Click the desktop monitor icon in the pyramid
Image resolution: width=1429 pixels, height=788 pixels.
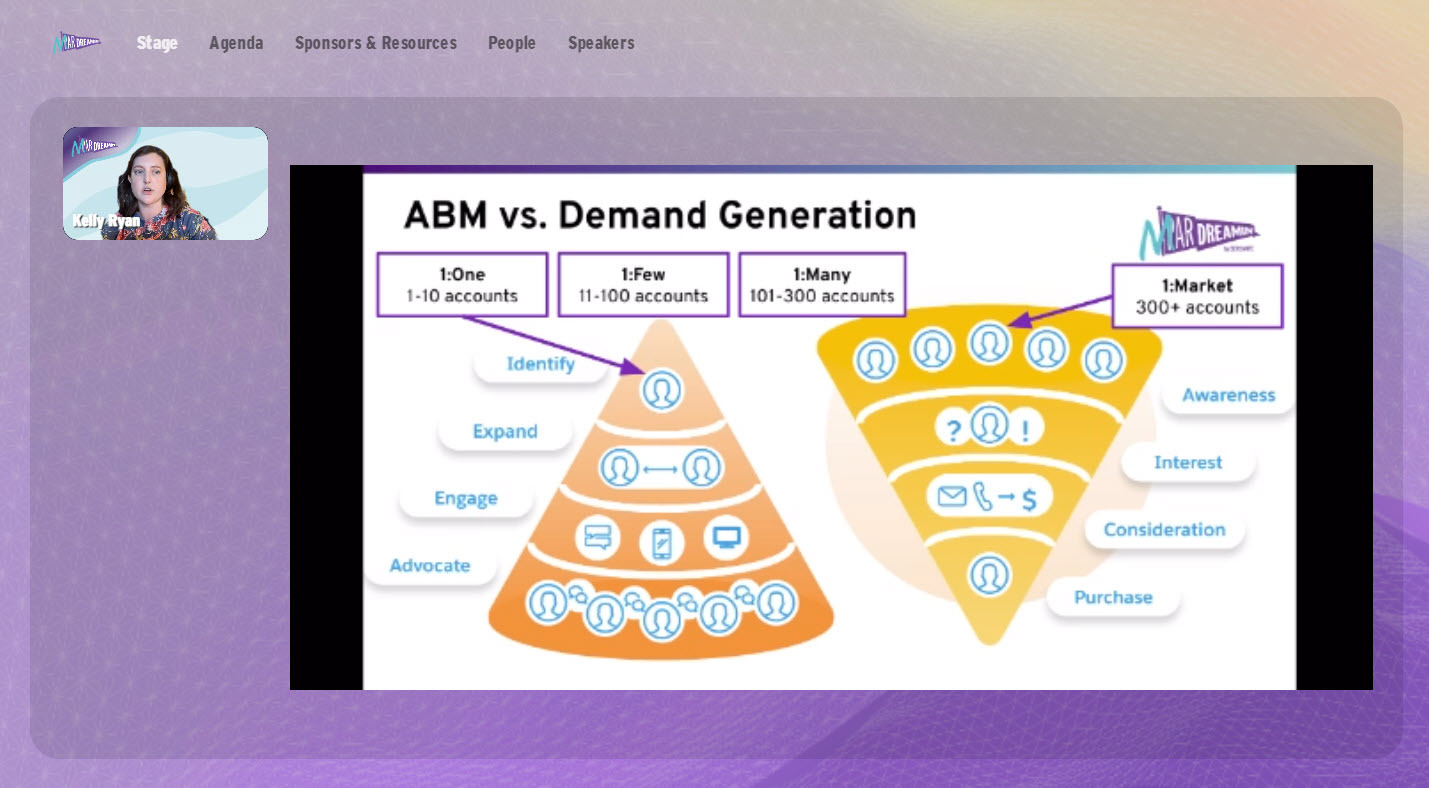[726, 537]
